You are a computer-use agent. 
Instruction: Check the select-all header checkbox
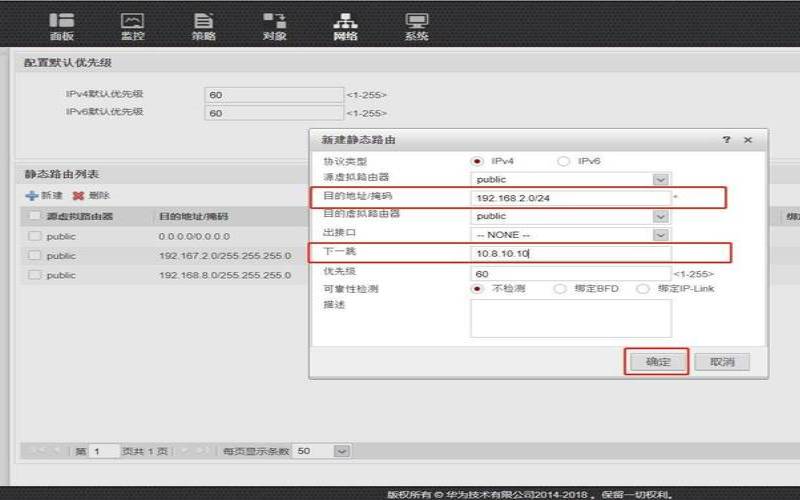pos(35,216)
